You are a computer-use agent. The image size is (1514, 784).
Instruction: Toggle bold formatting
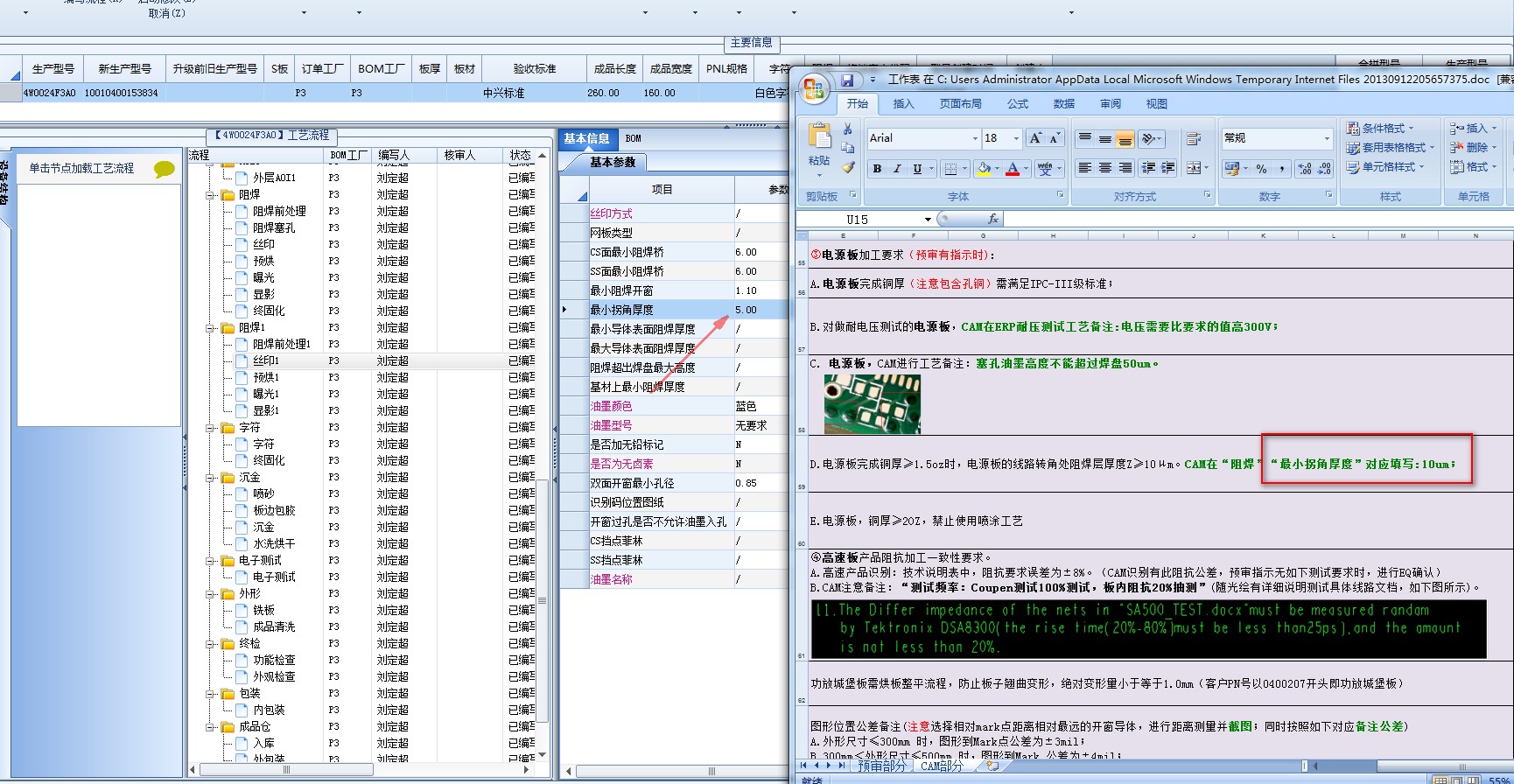pos(877,169)
